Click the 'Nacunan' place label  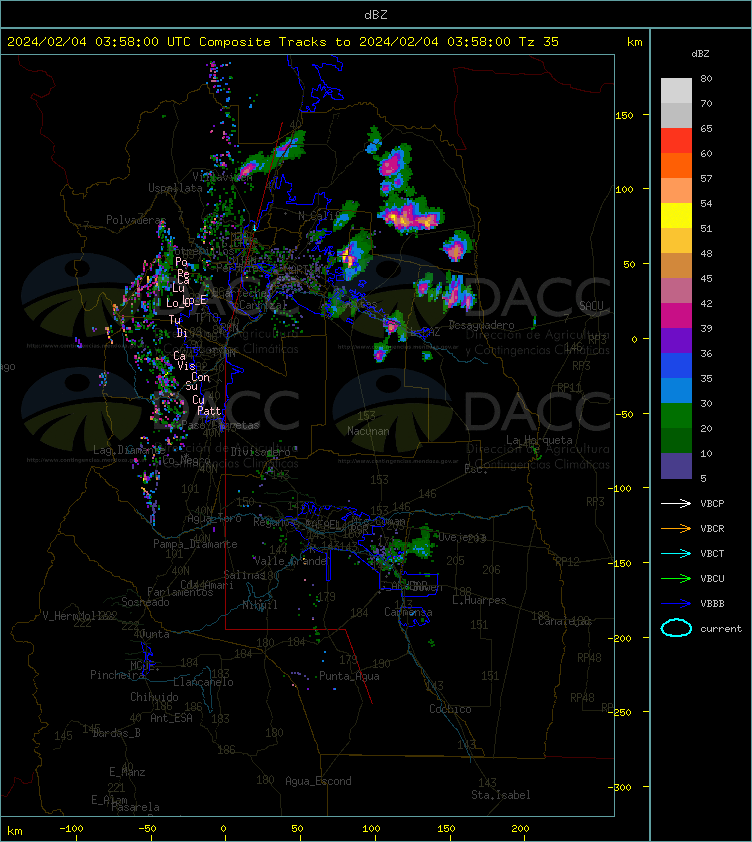pos(368,431)
